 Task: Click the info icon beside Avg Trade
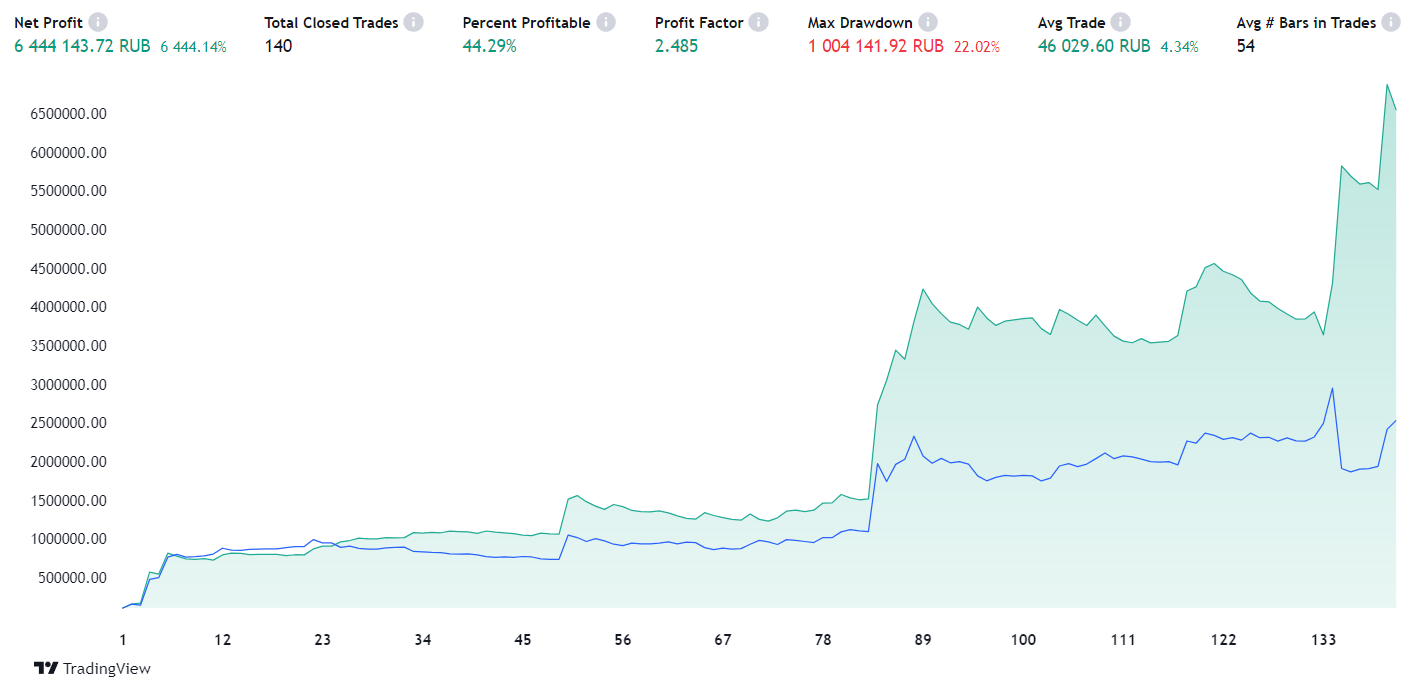(1120, 22)
